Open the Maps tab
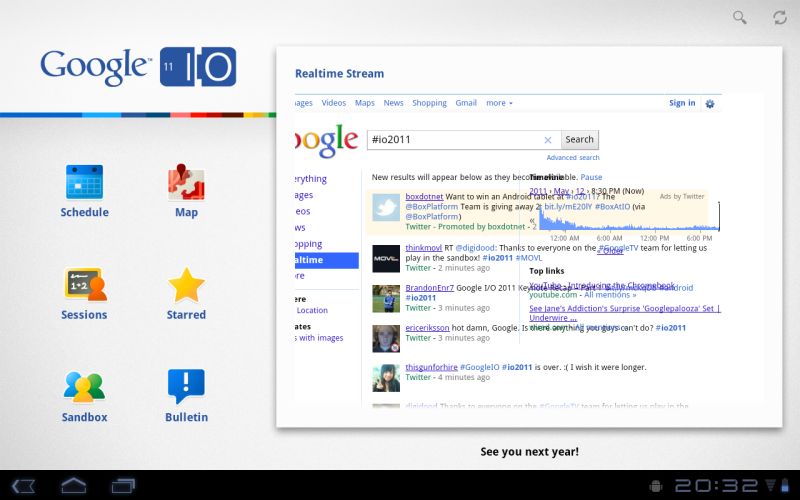Viewport: 800px width, 500px height. point(365,103)
